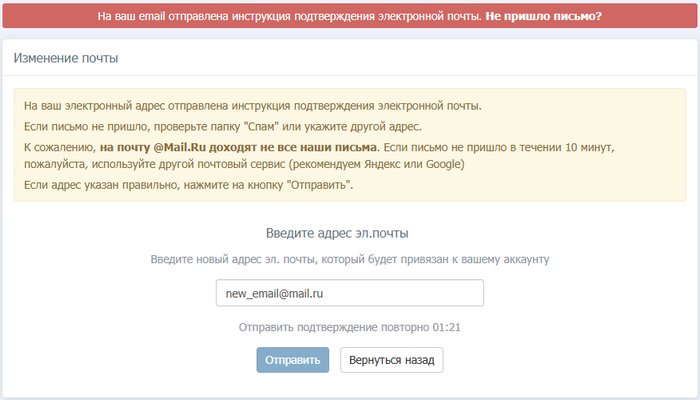This screenshot has height=400, width=700.
Task: Click the "Введите адрес эл.почты" field label
Action: [x=337, y=233]
